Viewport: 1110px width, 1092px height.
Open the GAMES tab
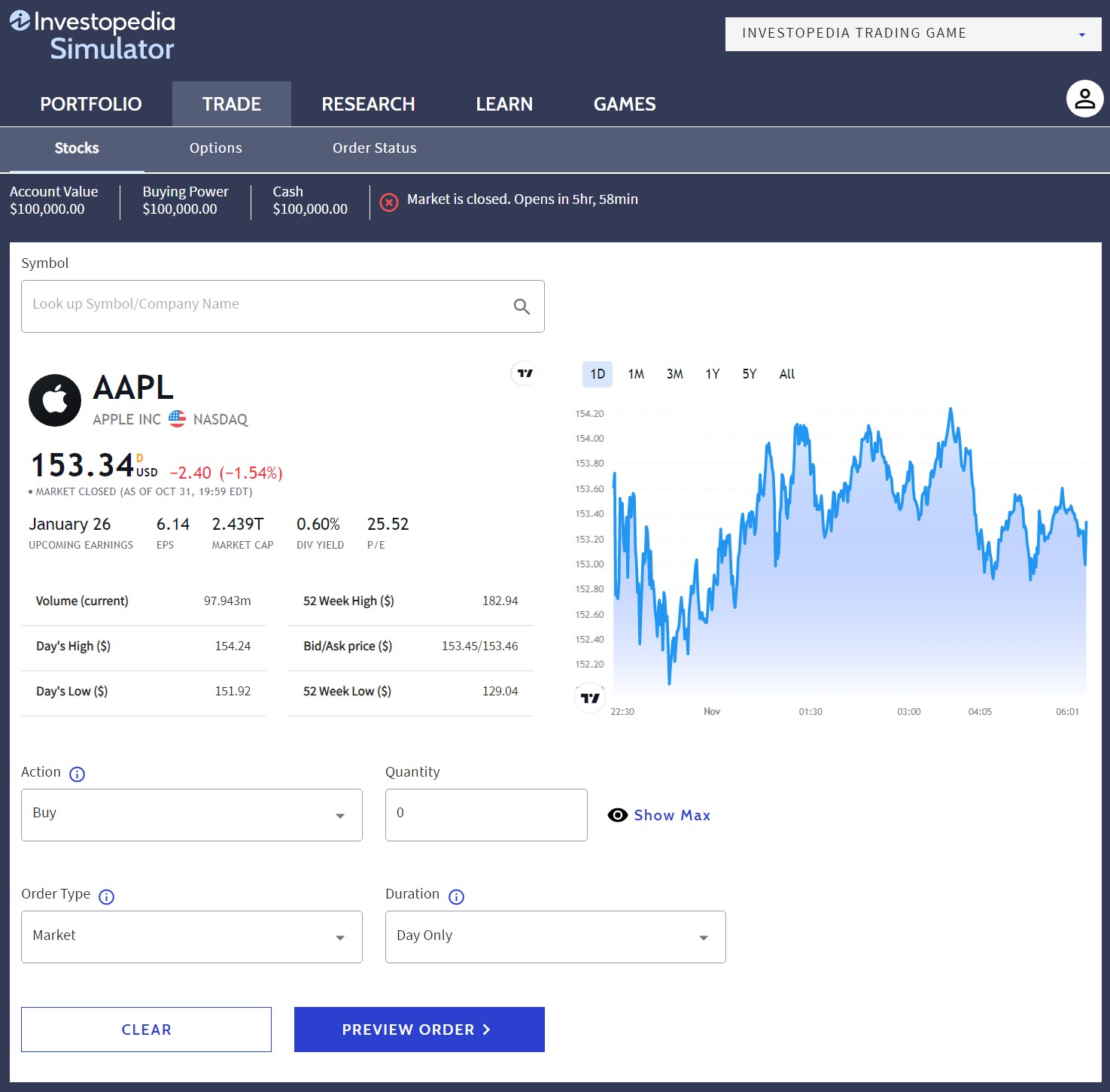point(625,104)
